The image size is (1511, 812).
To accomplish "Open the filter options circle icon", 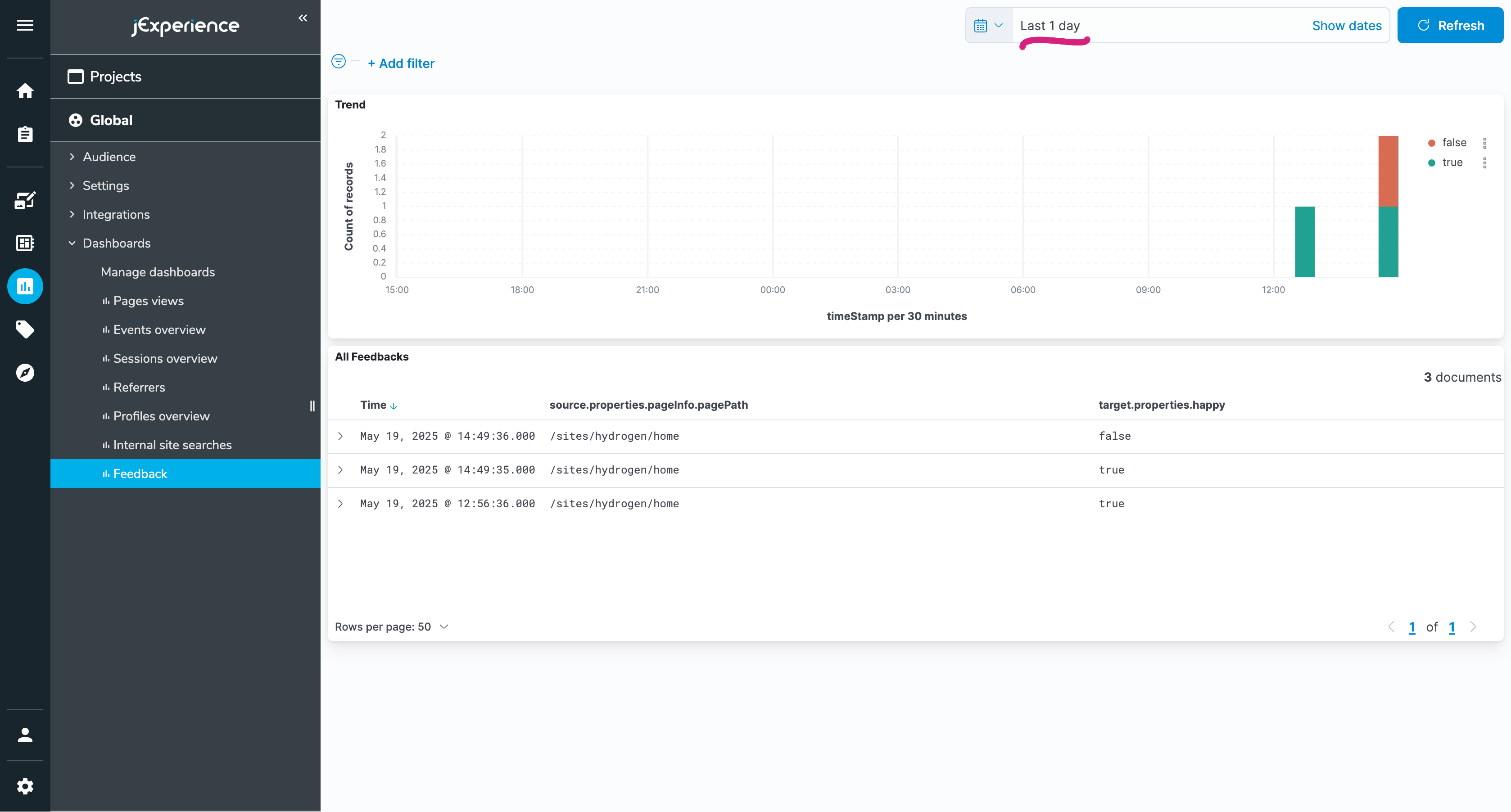I will pos(339,62).
